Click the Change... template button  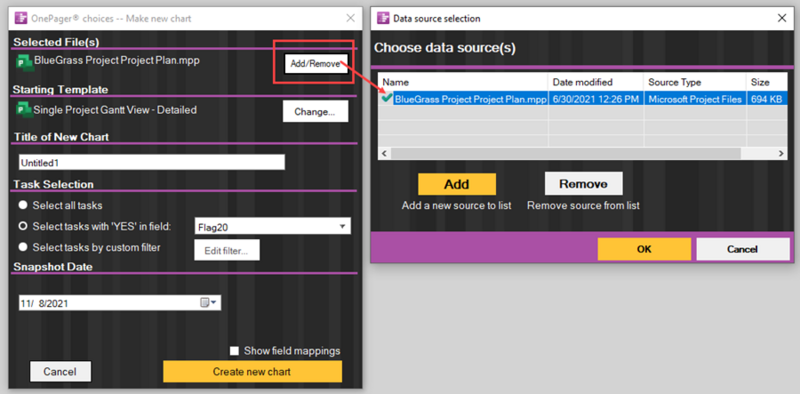(315, 112)
